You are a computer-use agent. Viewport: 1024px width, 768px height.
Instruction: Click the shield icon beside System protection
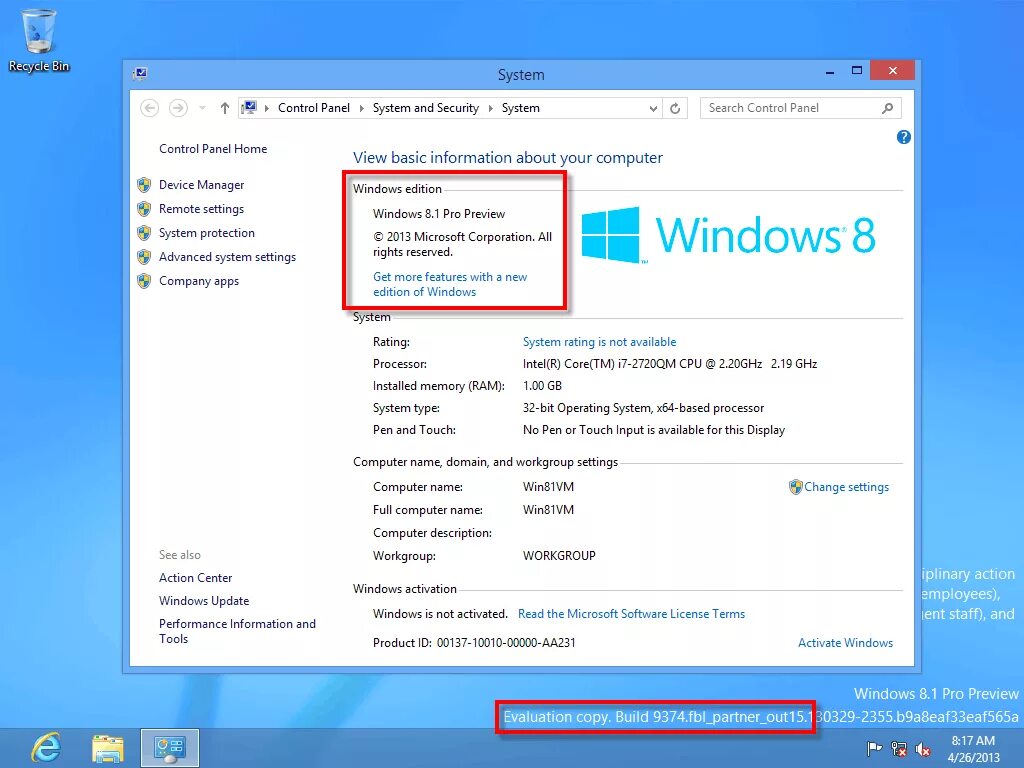coord(144,233)
